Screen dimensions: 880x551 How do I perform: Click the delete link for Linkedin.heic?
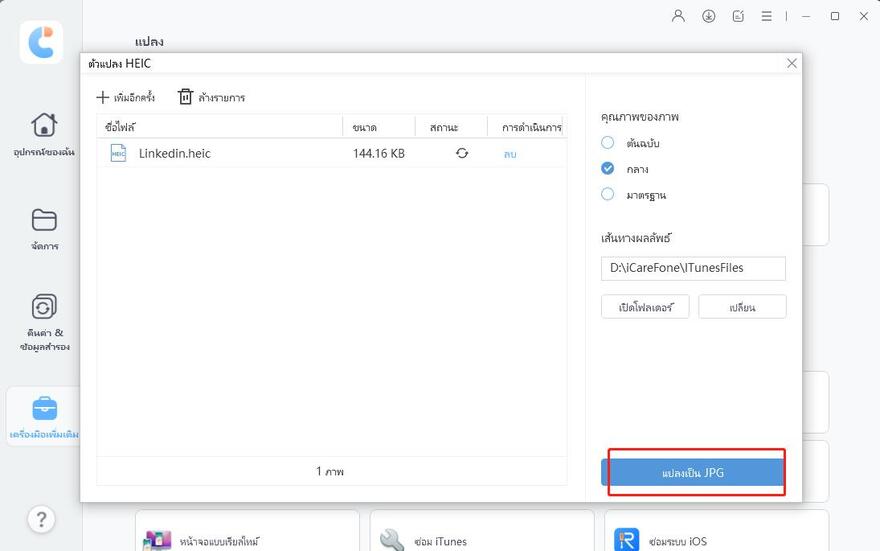tap(510, 154)
